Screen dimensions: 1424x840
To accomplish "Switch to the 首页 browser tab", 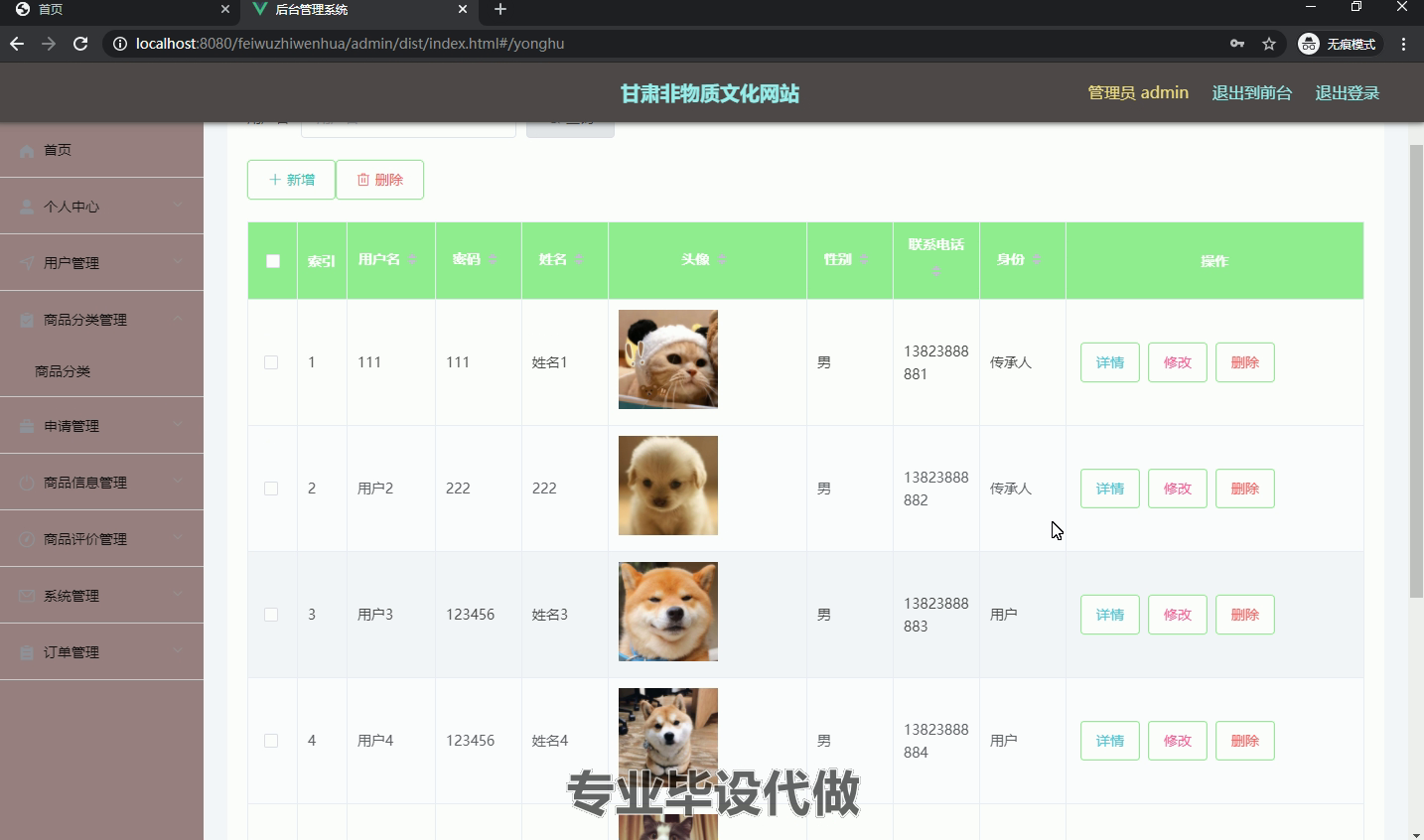I will [119, 10].
